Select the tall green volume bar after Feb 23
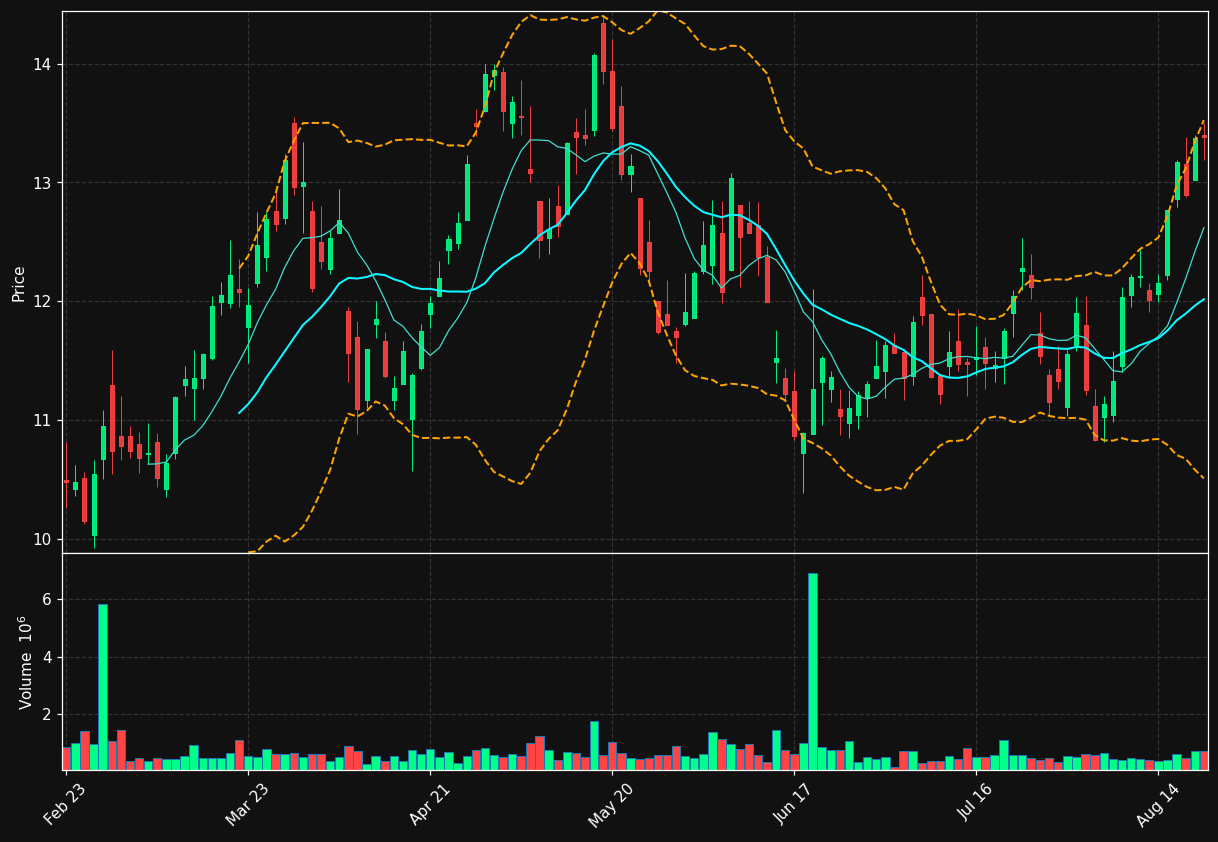The width and height of the screenshot is (1218, 842). pos(103,687)
